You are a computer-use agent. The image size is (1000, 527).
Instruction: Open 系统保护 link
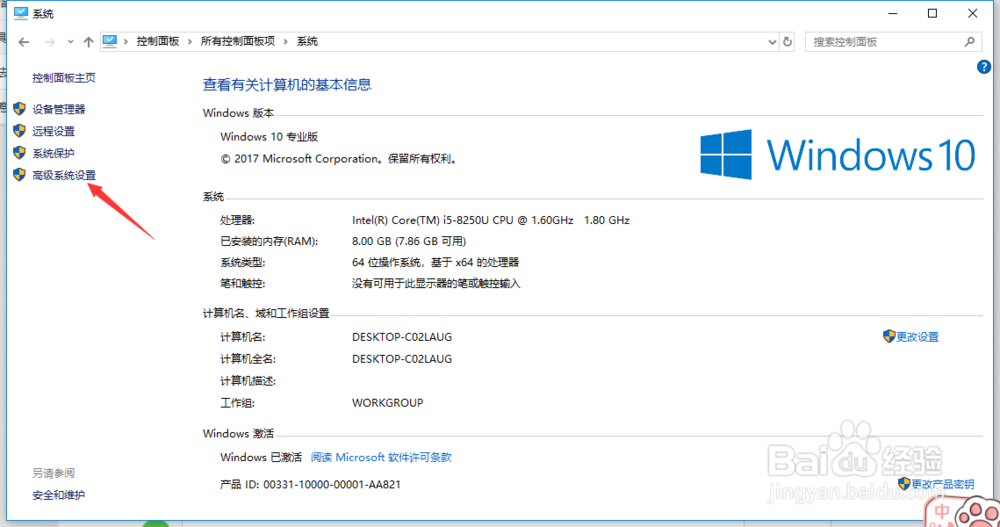pyautogui.click(x=54, y=153)
